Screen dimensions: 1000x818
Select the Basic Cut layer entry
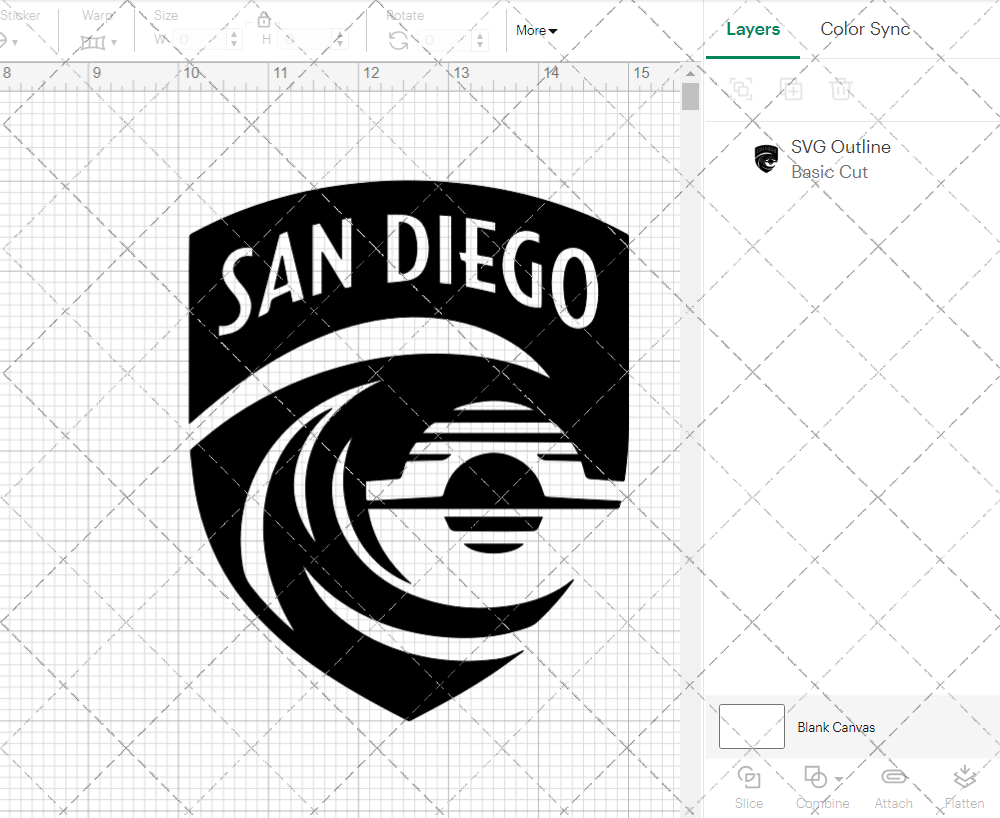[830, 171]
